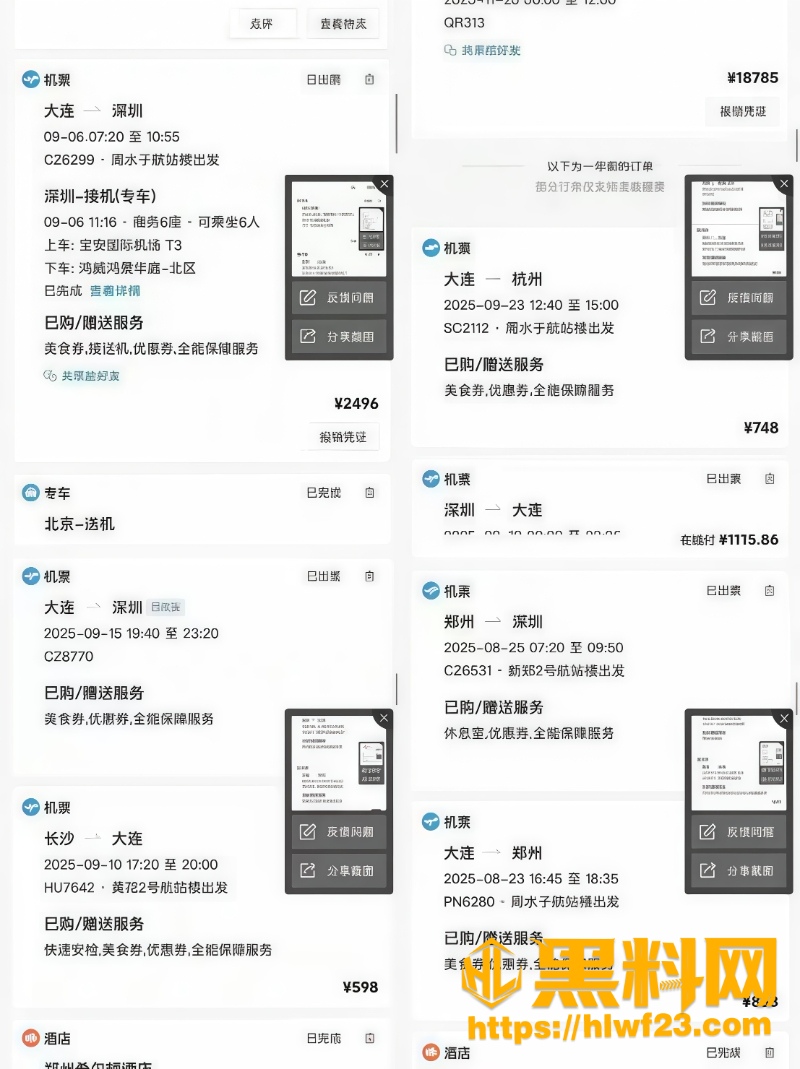The image size is (800, 1069).
Task: Click the left hotel order's orange icon
Action: click(x=31, y=1038)
